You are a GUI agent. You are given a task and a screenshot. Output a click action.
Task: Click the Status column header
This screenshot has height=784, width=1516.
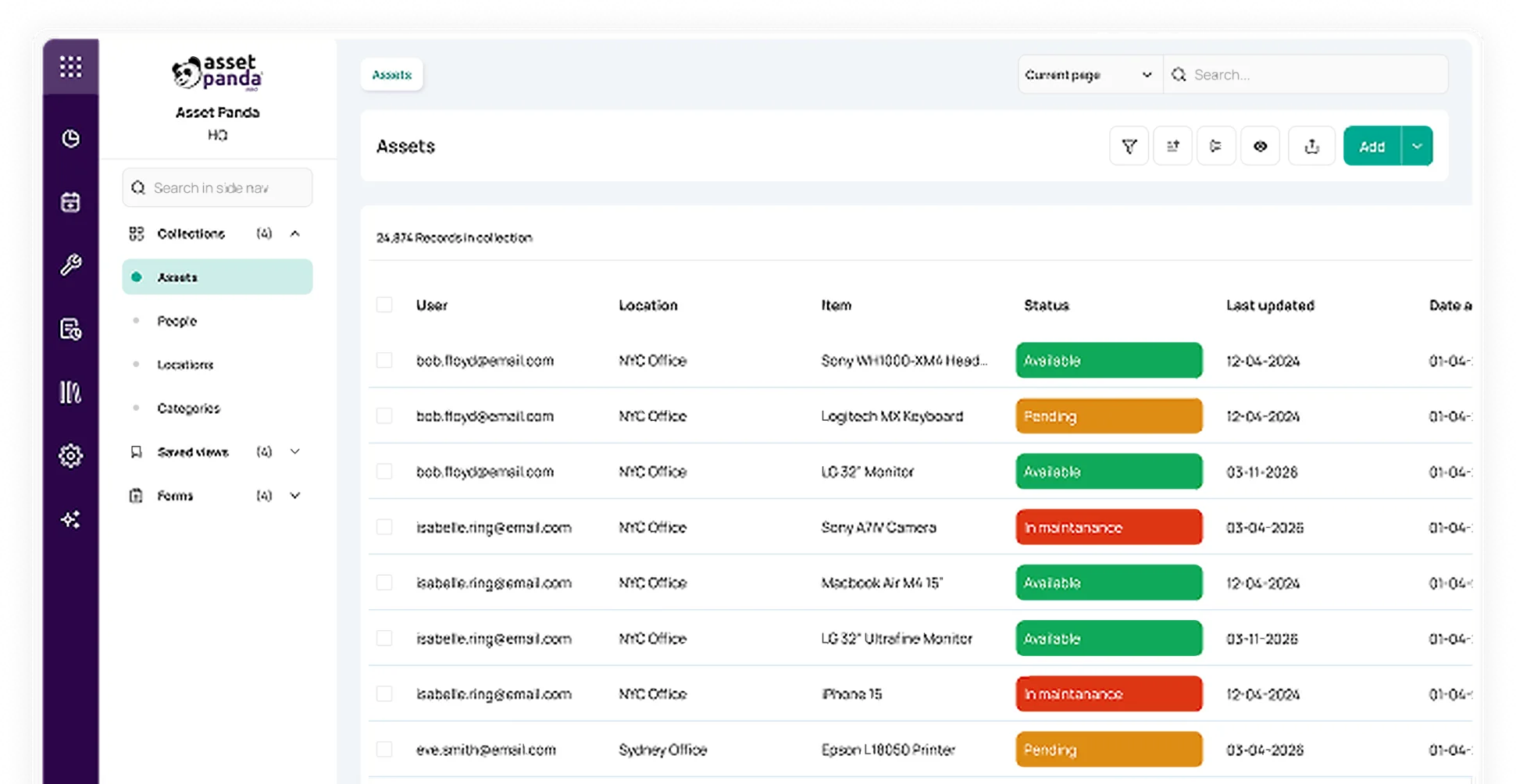[1046, 305]
